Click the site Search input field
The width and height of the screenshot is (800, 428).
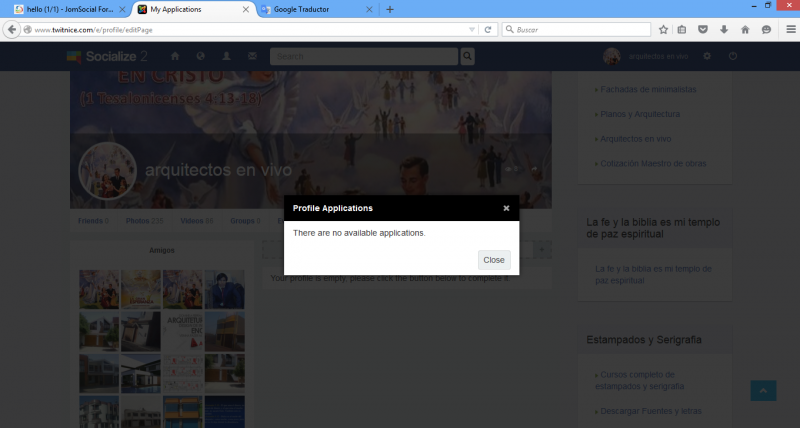pyautogui.click(x=364, y=56)
